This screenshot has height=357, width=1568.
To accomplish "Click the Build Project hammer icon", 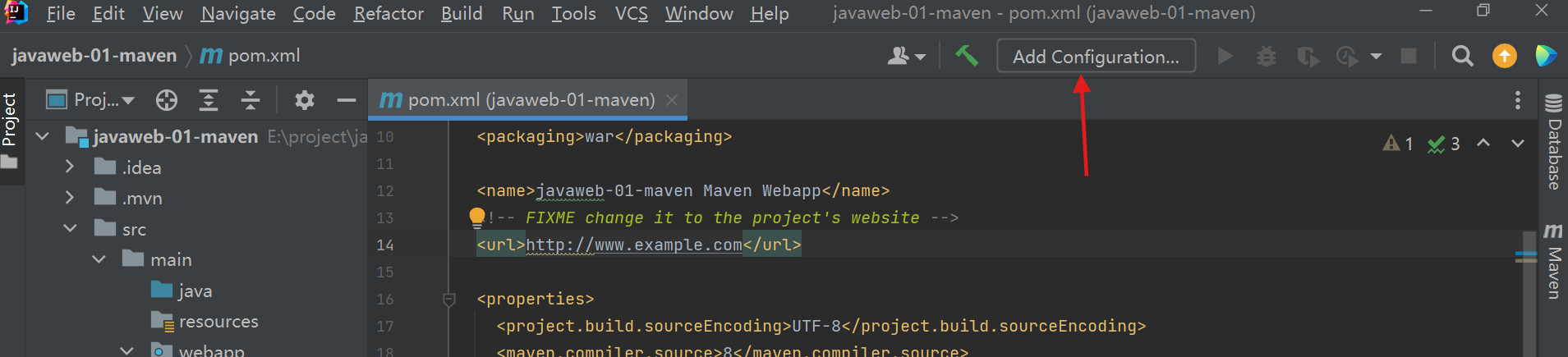I will click(967, 56).
